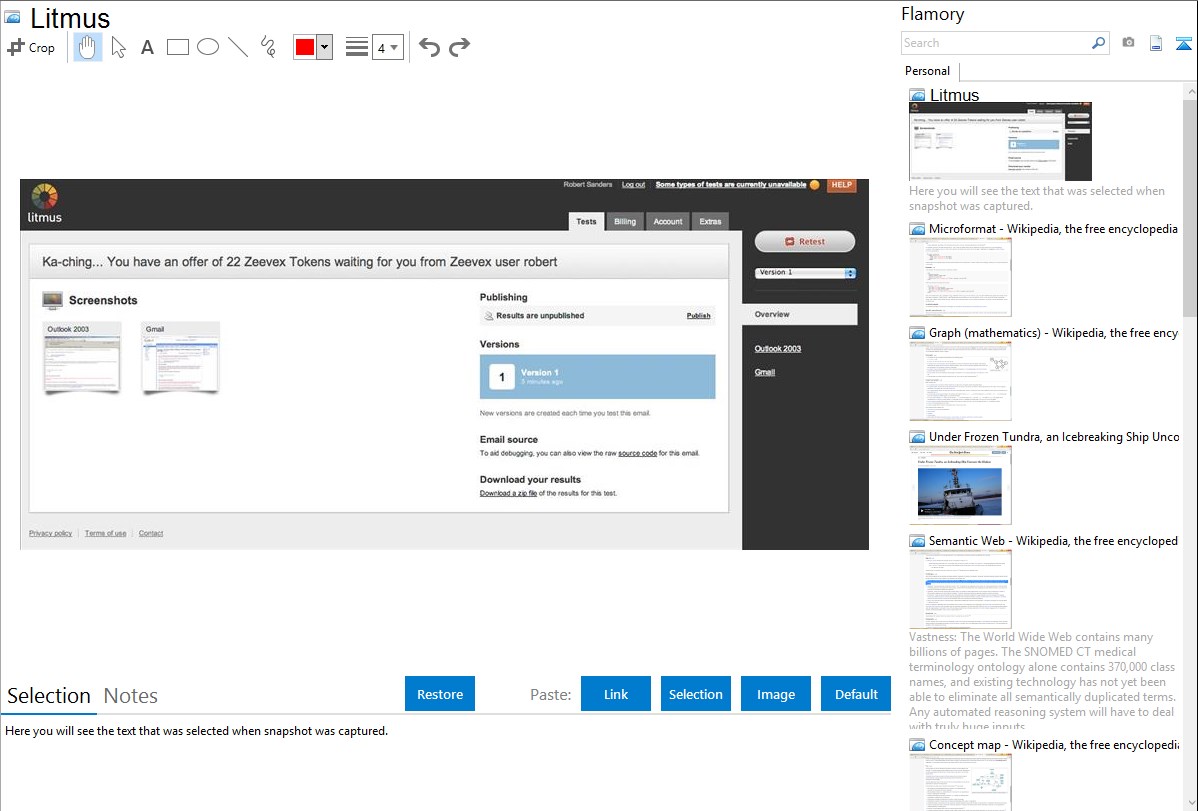Open the Personal tab
1198x811 pixels.
coord(927,71)
